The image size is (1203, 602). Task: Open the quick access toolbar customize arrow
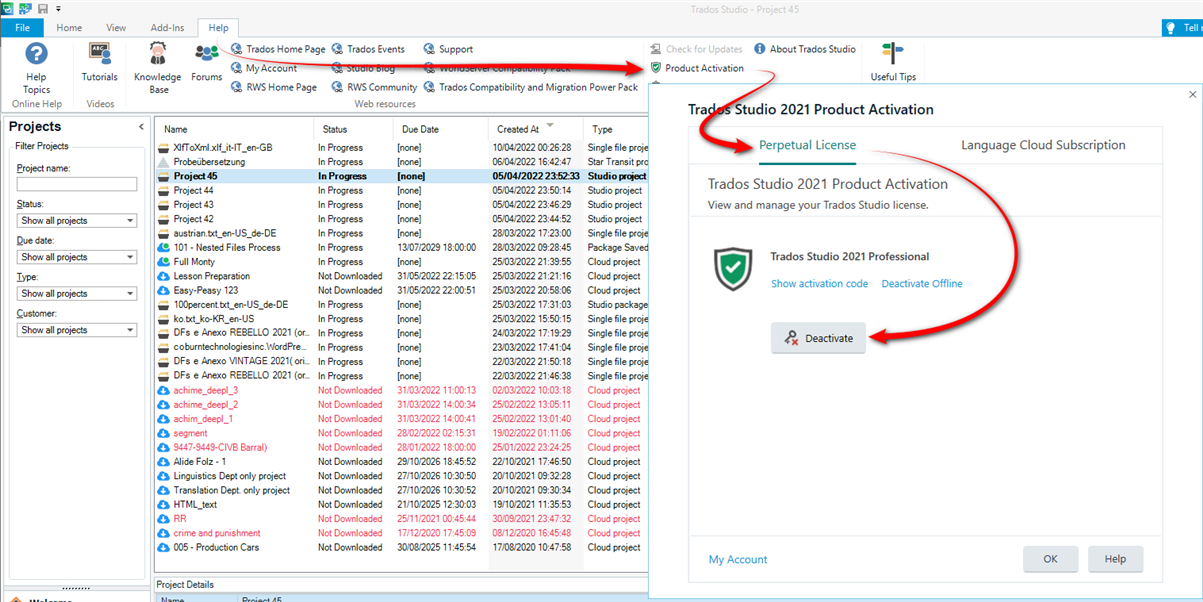(58, 9)
